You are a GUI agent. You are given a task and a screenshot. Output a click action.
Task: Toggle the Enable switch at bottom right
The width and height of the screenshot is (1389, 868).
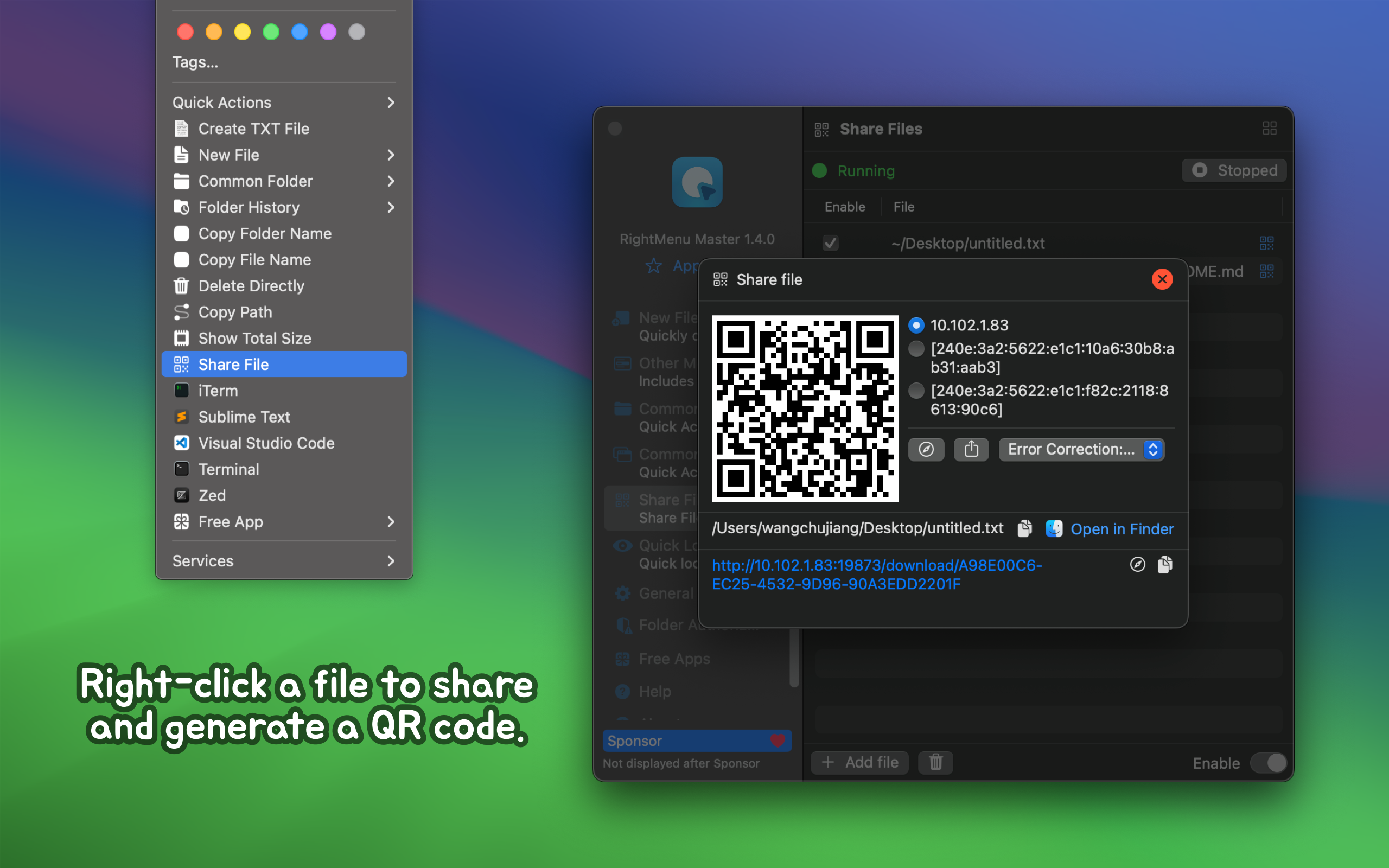click(1269, 763)
